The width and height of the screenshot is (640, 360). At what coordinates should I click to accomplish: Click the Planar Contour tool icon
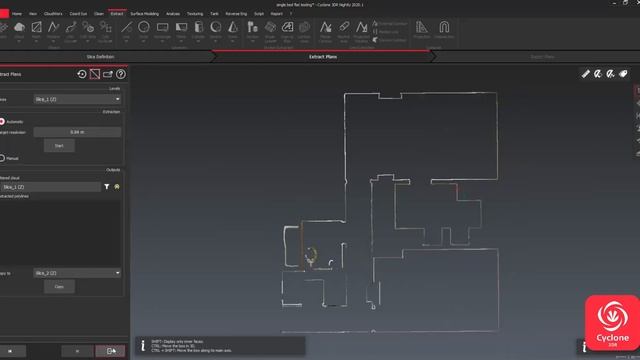[x=325, y=27]
